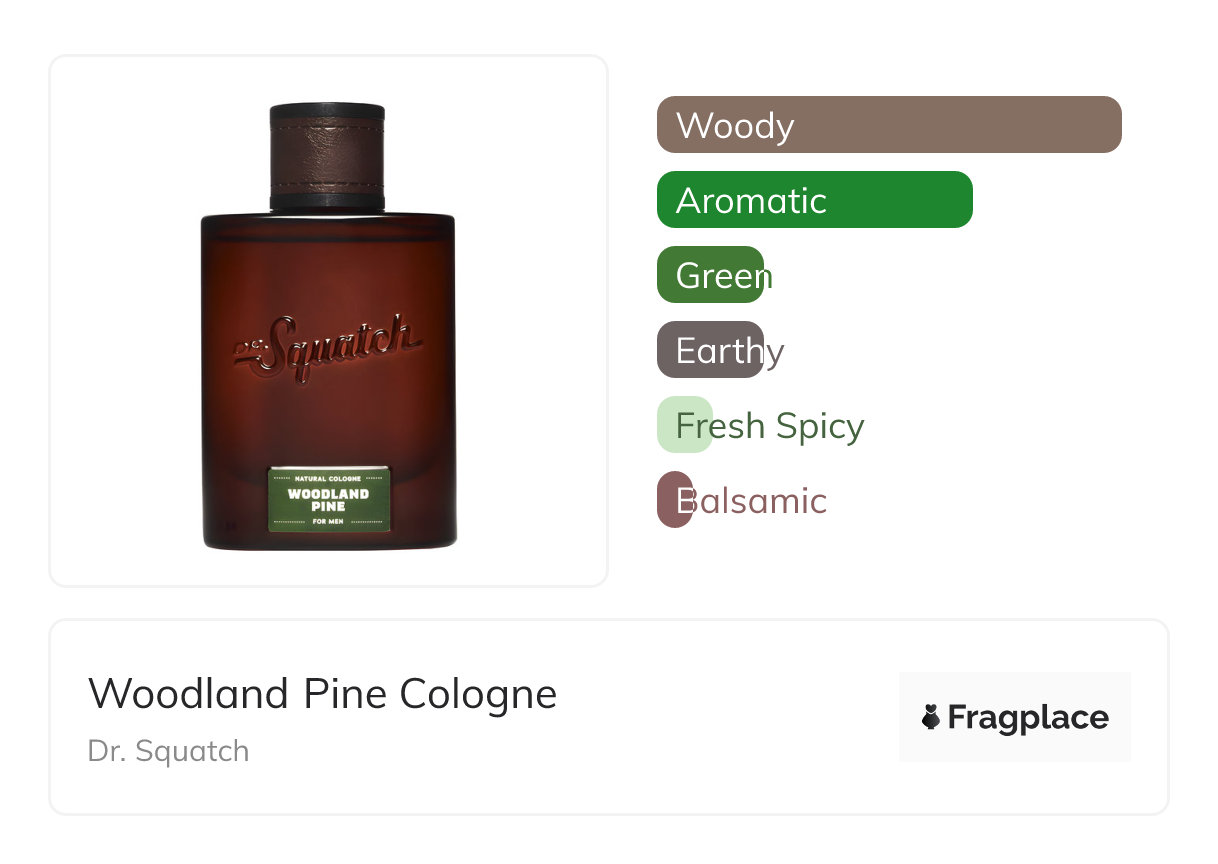Click the Fragplace wordmark text

(x=1028, y=717)
